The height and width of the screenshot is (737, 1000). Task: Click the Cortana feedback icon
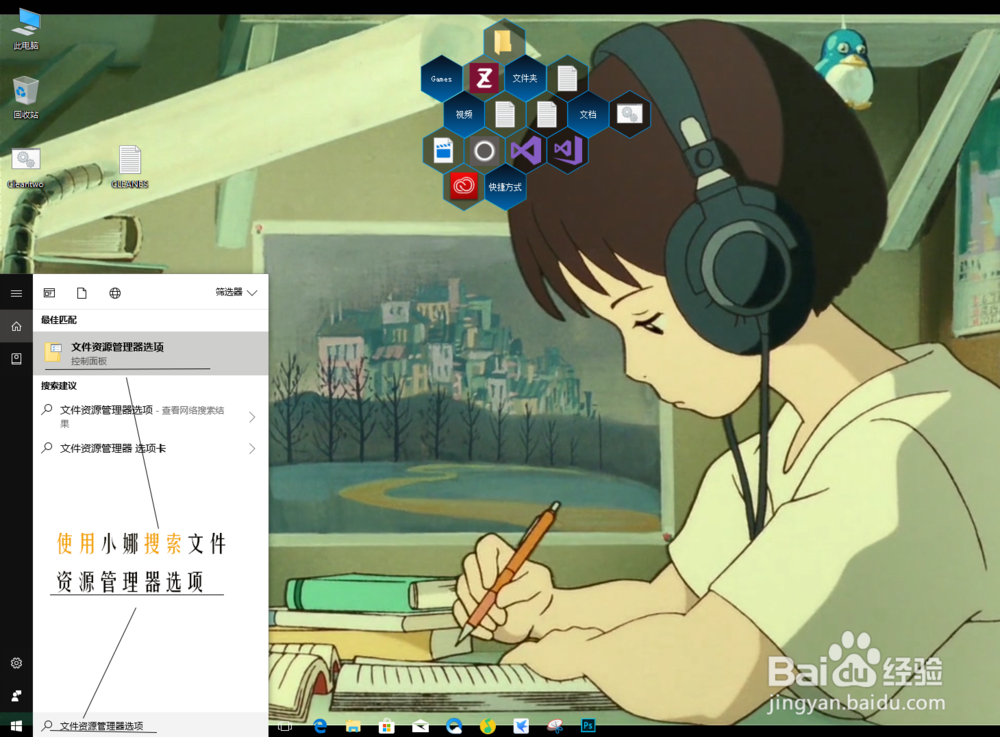17,696
